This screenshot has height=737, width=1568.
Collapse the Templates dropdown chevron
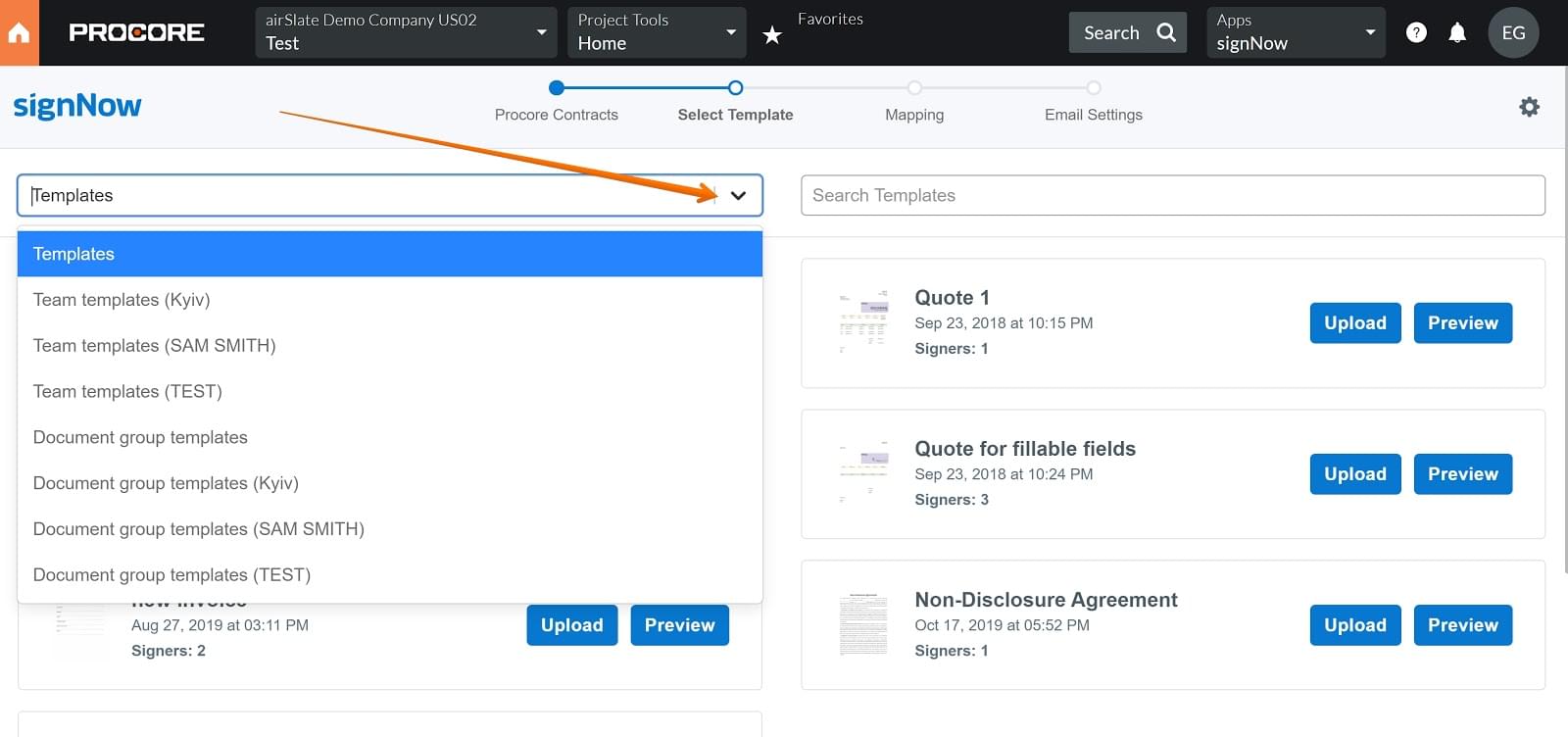coord(739,195)
